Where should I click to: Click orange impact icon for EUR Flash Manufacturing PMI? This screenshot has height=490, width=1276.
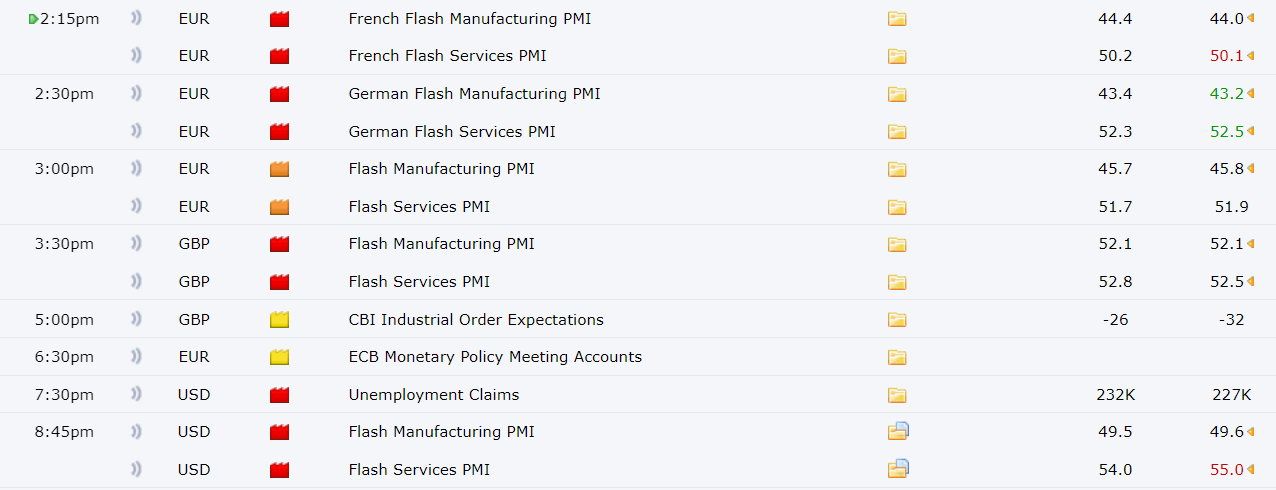[279, 169]
